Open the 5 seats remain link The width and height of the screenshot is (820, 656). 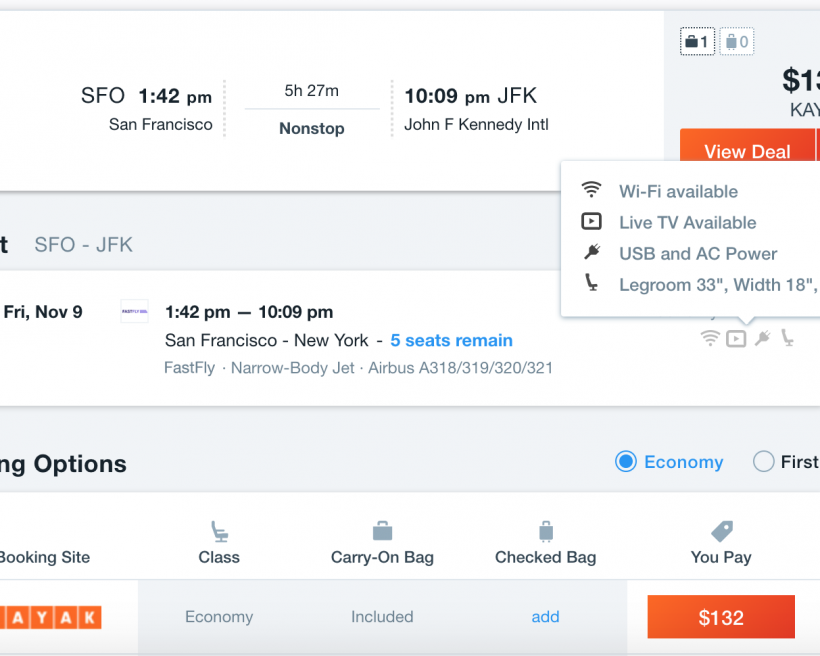coord(451,340)
